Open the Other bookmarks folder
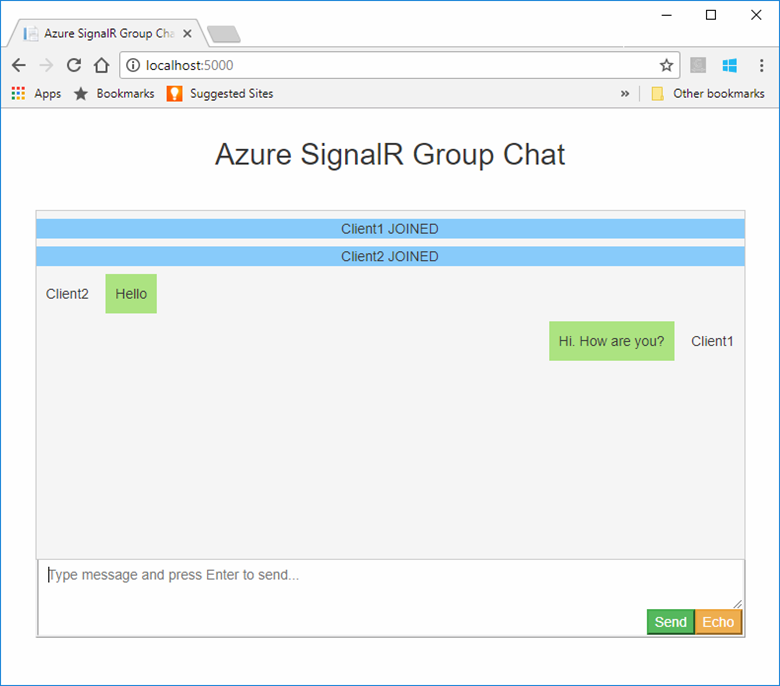This screenshot has height=686, width=780. (x=708, y=94)
